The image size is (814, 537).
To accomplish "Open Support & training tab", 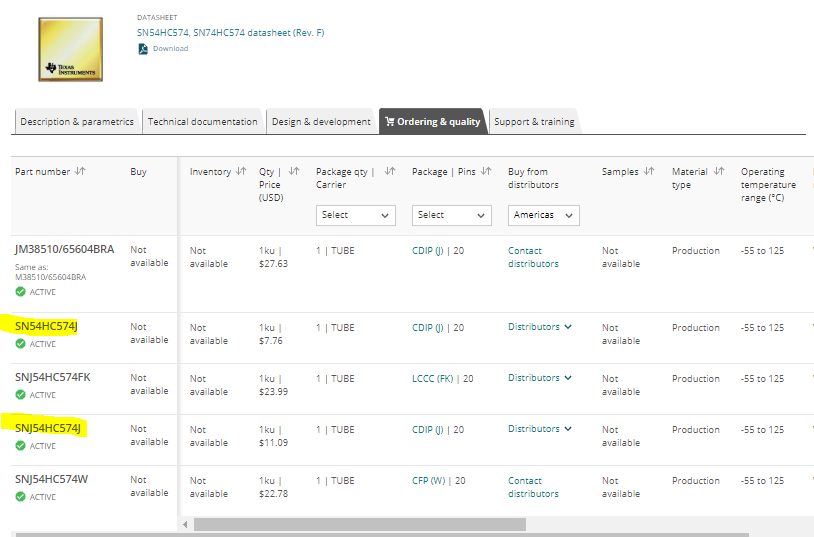I will pos(534,122).
